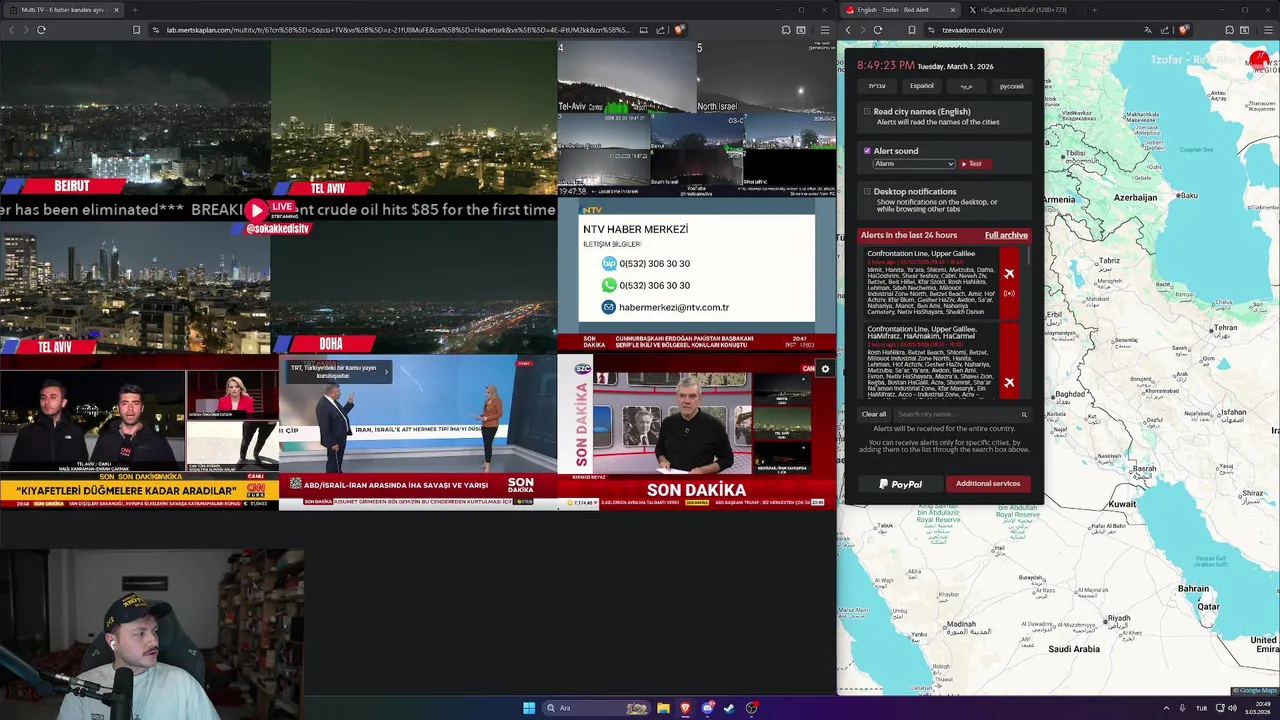Disable the Alert sound checkbox

pos(867,151)
